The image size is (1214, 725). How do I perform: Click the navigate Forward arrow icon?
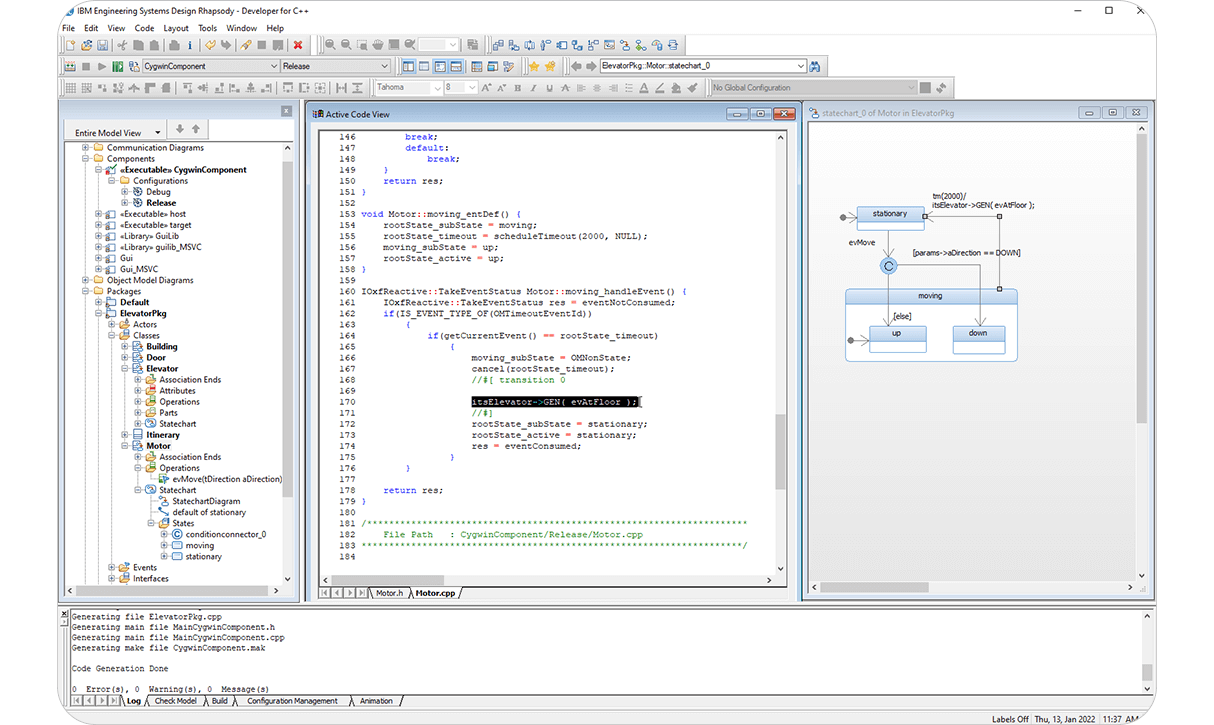pos(591,66)
